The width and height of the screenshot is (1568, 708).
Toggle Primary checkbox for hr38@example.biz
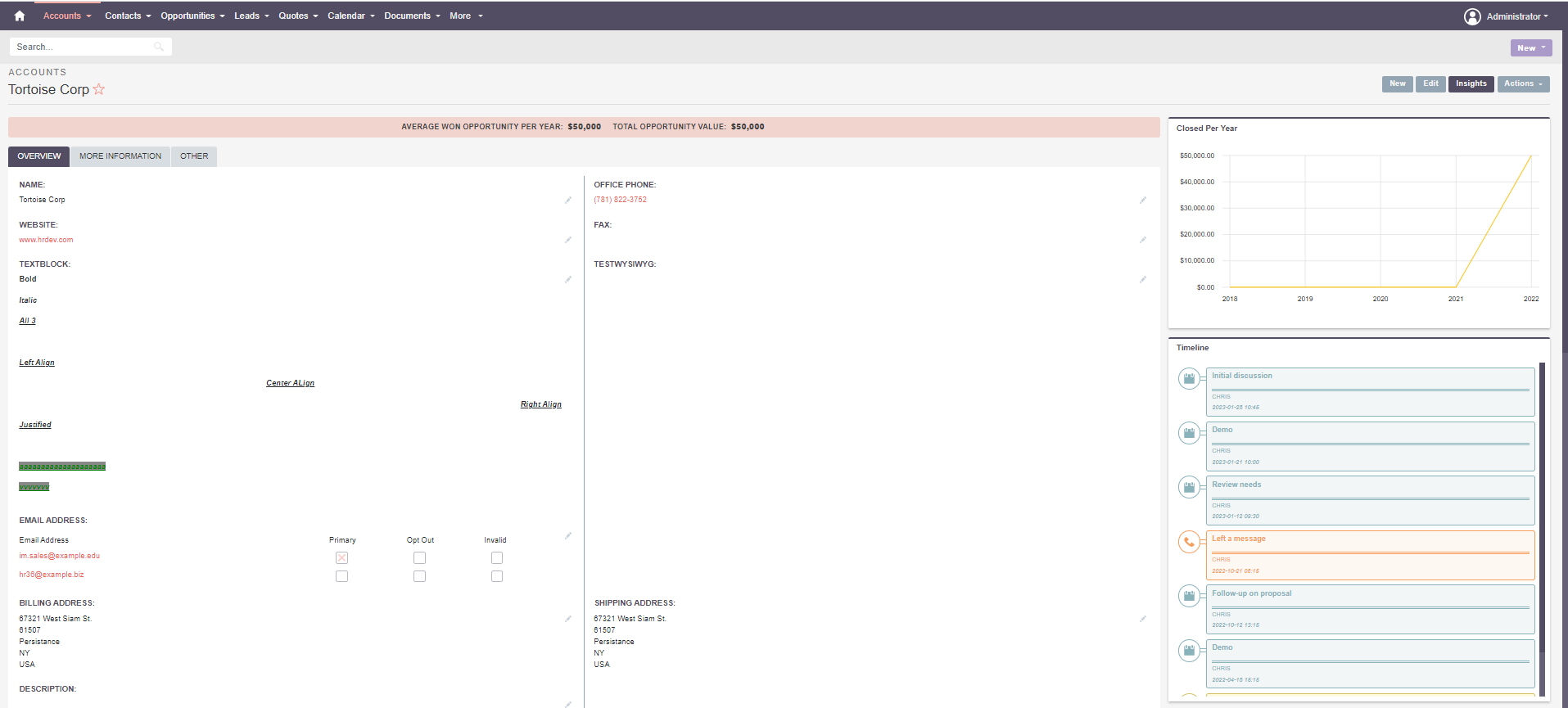[341, 576]
